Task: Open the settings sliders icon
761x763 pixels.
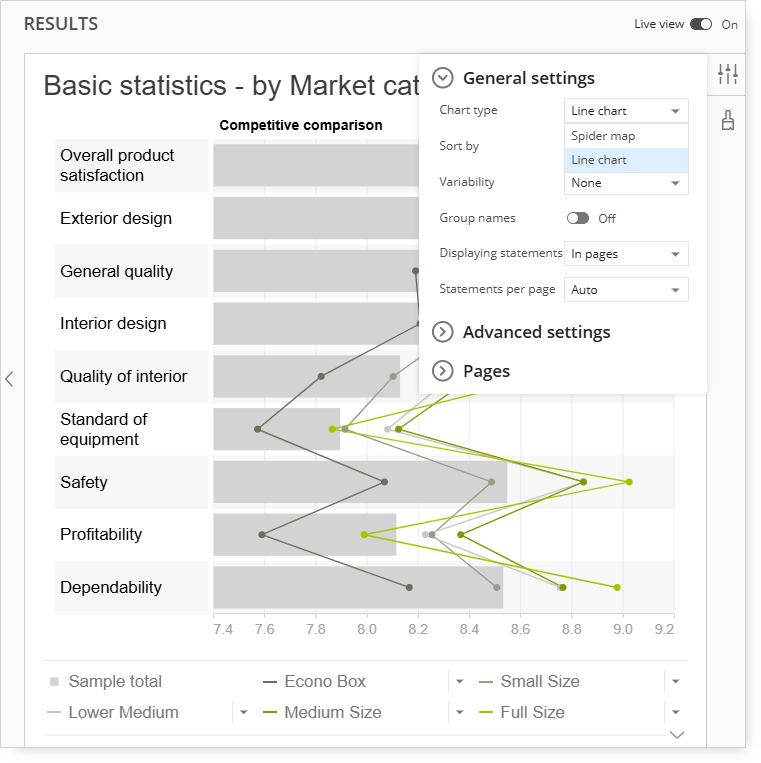Action: [727, 74]
